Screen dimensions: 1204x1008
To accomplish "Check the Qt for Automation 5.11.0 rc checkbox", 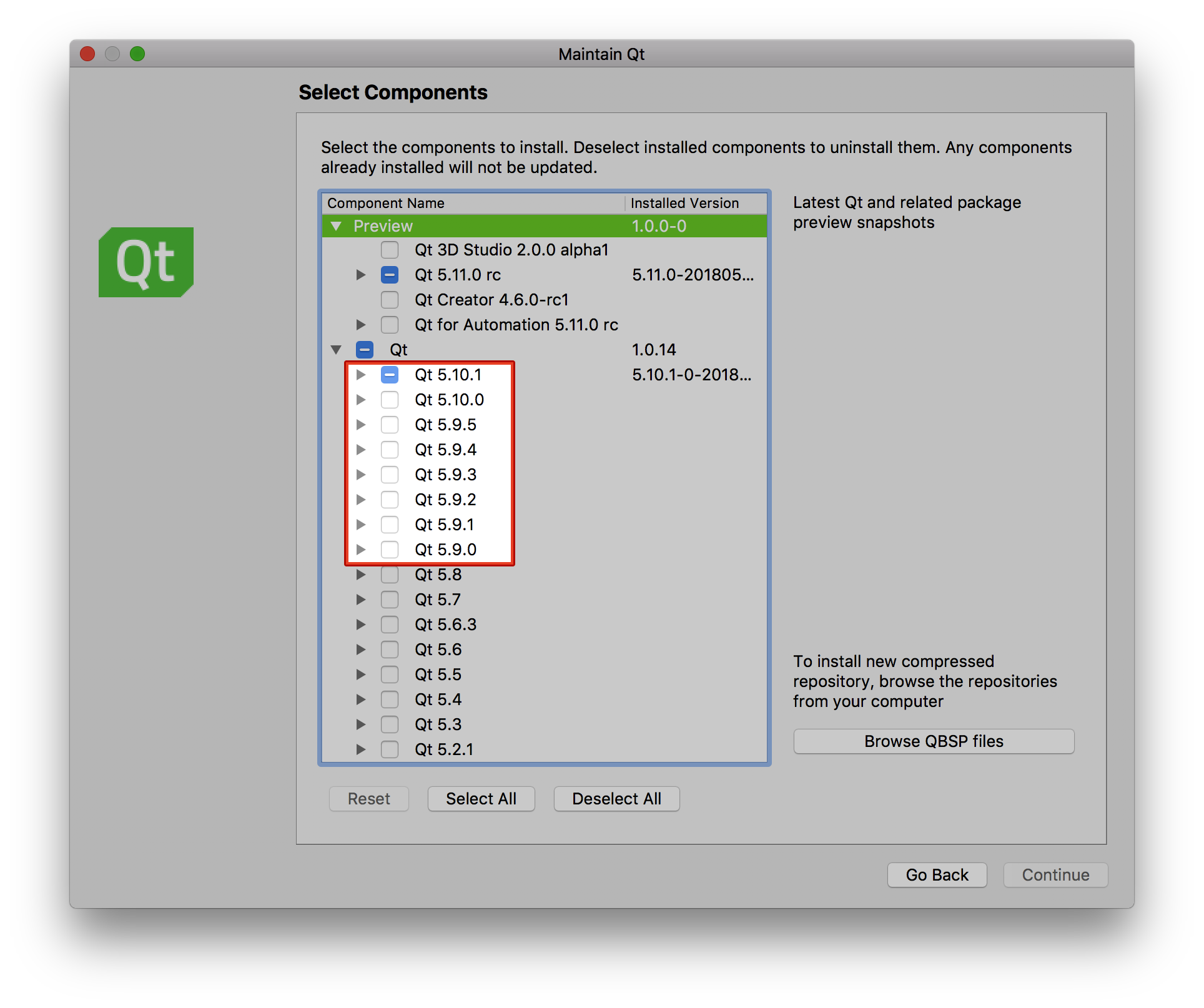I will [x=390, y=325].
